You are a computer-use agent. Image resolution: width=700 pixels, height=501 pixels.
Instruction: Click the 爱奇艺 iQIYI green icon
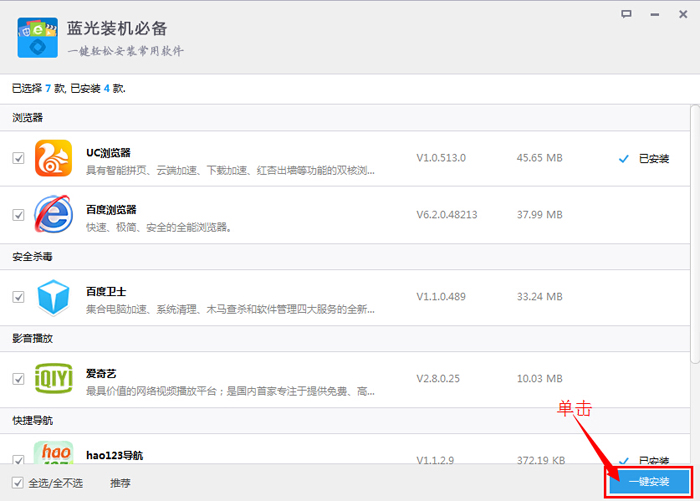coord(54,379)
